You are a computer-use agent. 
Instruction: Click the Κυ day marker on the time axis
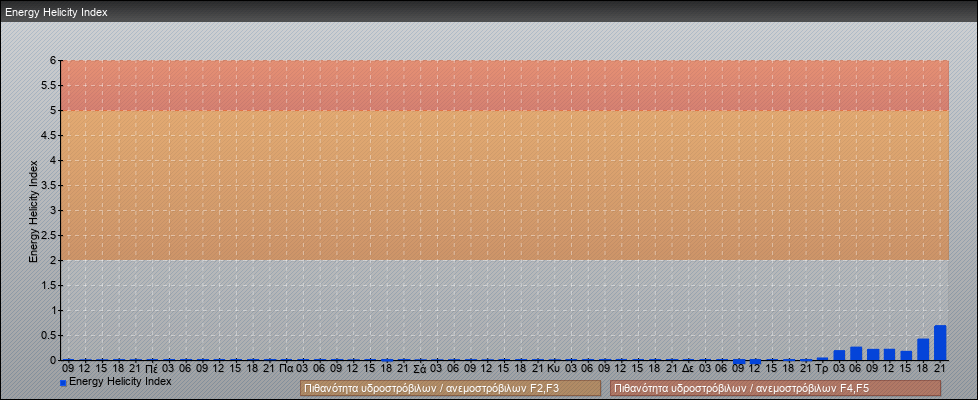pos(553,368)
